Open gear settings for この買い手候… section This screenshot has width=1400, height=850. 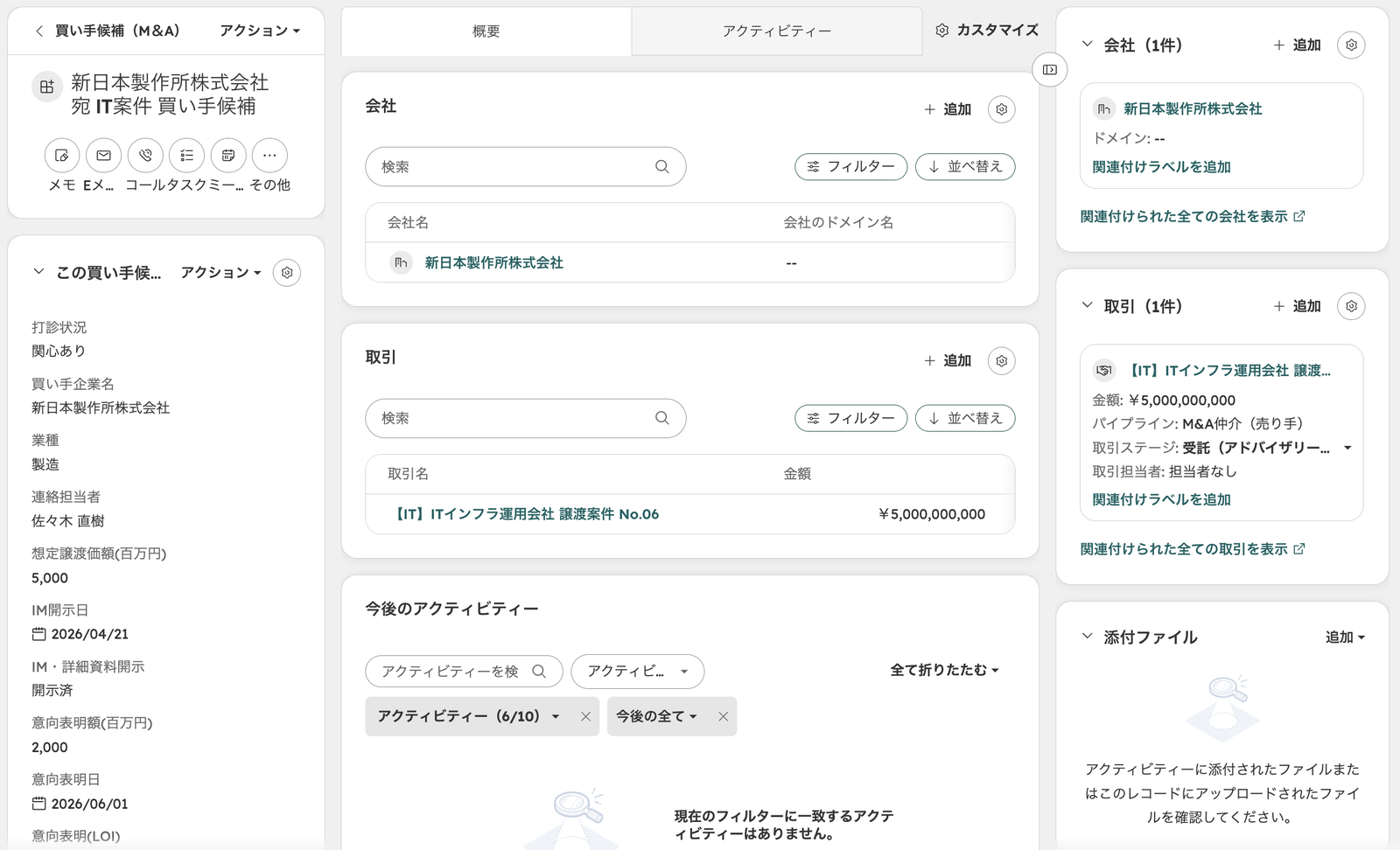tap(287, 273)
